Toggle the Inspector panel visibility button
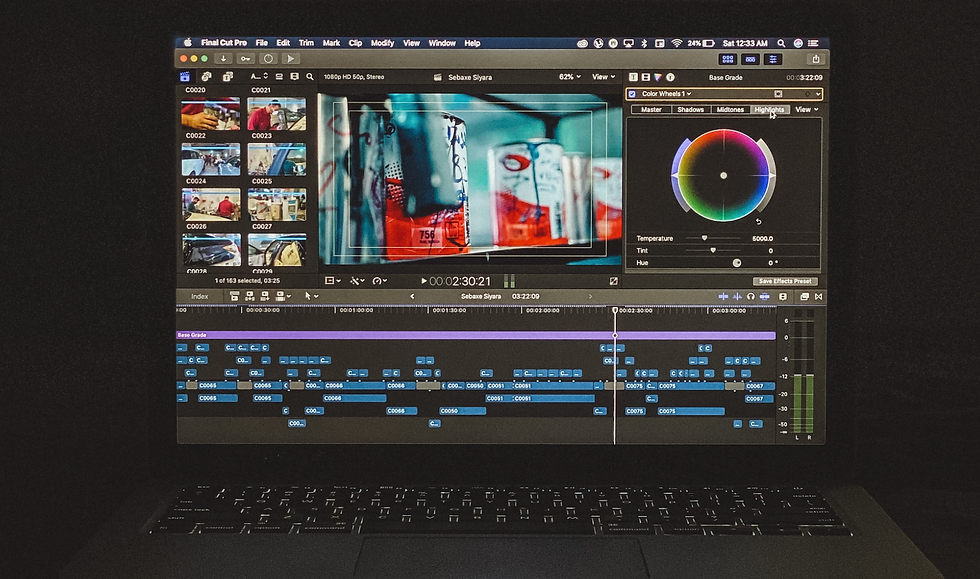The image size is (980, 579). tap(773, 59)
